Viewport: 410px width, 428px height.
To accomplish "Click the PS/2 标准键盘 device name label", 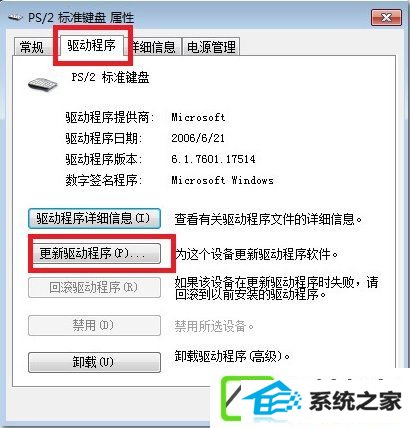I will click(110, 77).
